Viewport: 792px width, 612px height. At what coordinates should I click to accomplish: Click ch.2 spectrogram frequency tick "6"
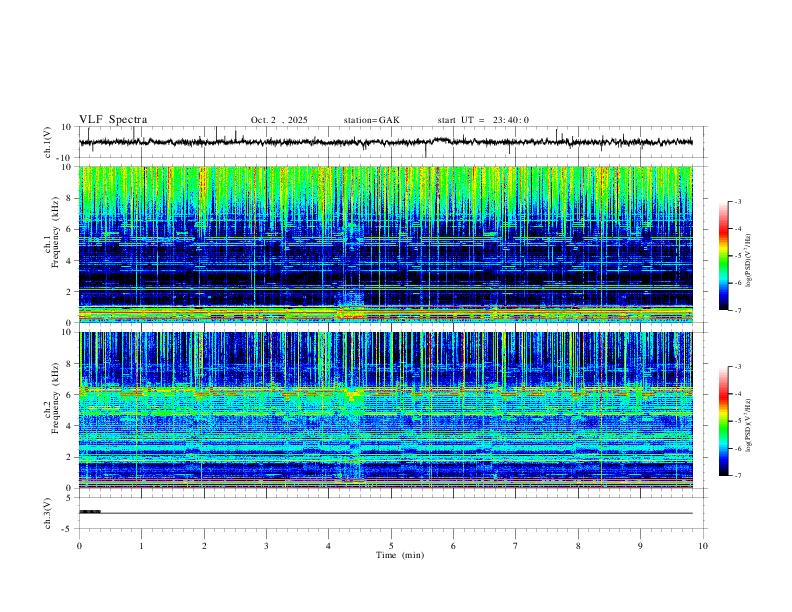tap(69, 395)
